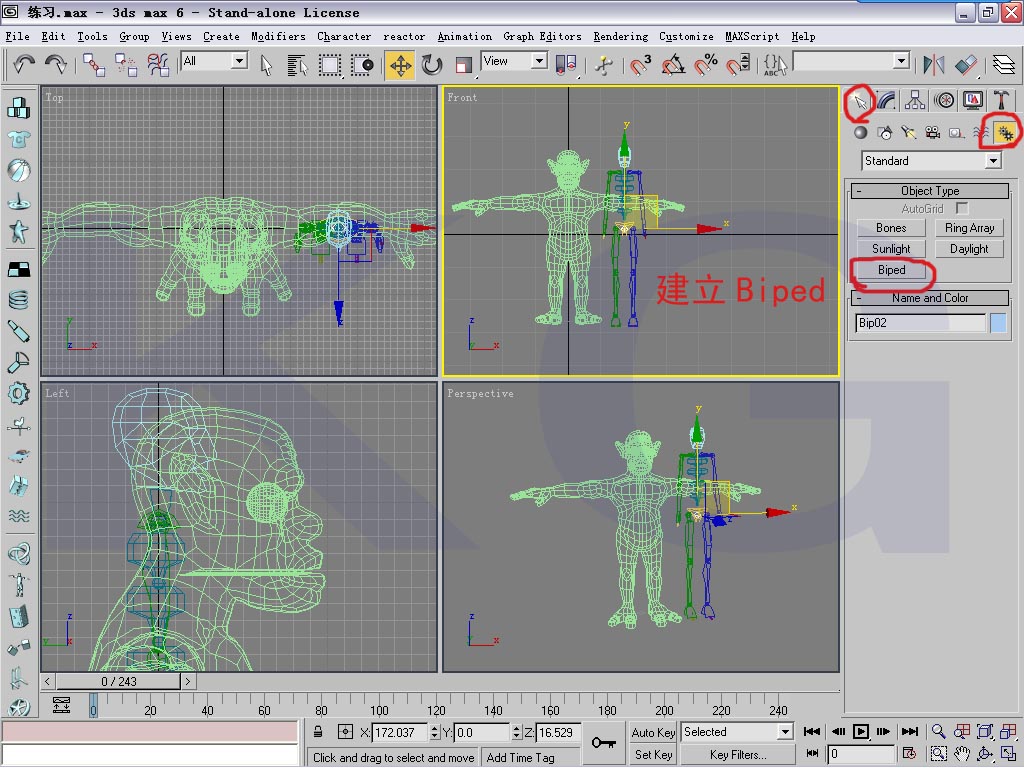This screenshot has width=1024, height=768.
Task: Open the Hierarchy command panel tab
Action: click(915, 100)
